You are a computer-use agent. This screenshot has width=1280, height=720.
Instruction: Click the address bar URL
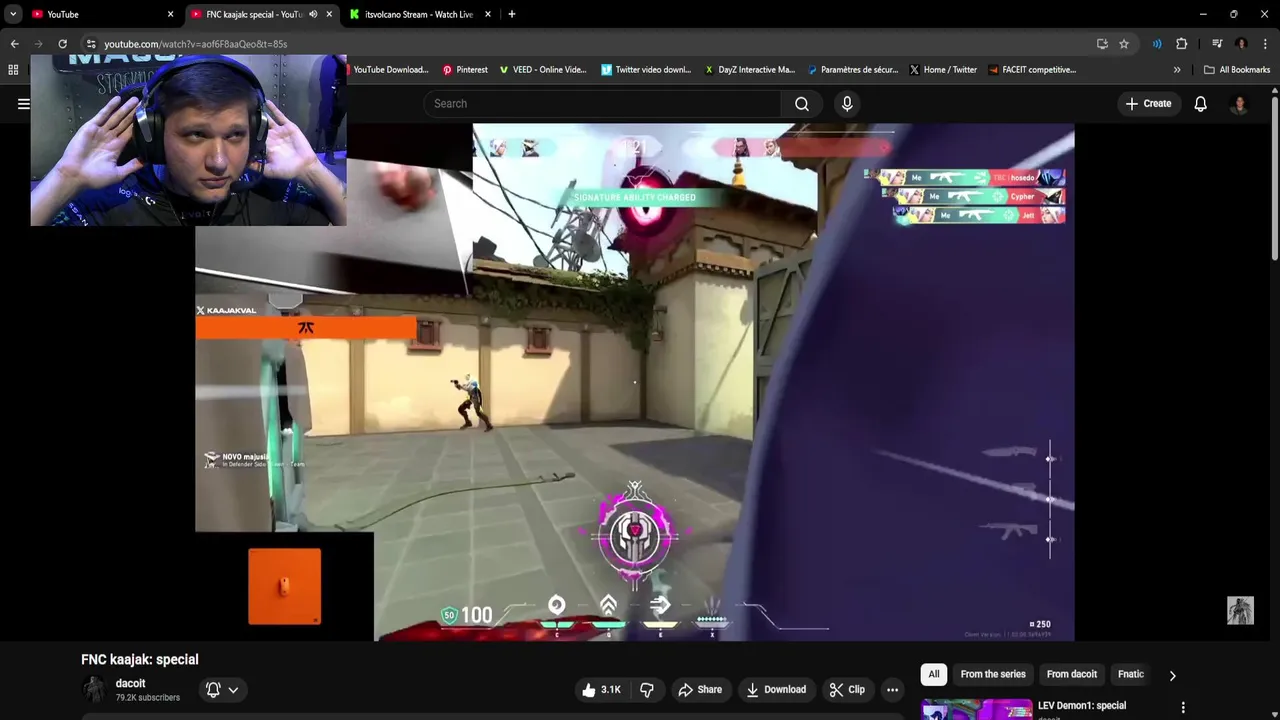click(x=195, y=44)
